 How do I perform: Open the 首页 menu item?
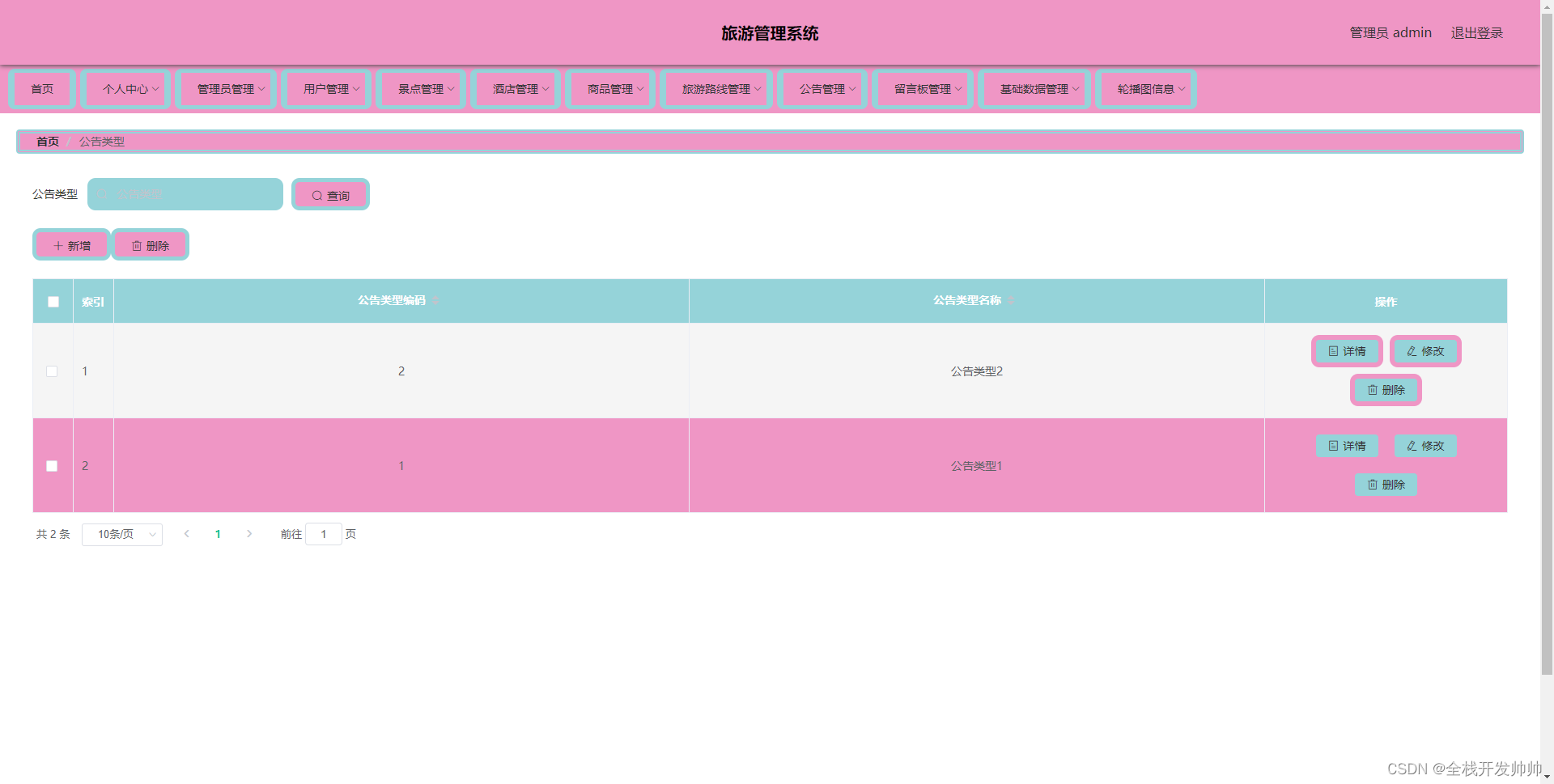(x=42, y=89)
